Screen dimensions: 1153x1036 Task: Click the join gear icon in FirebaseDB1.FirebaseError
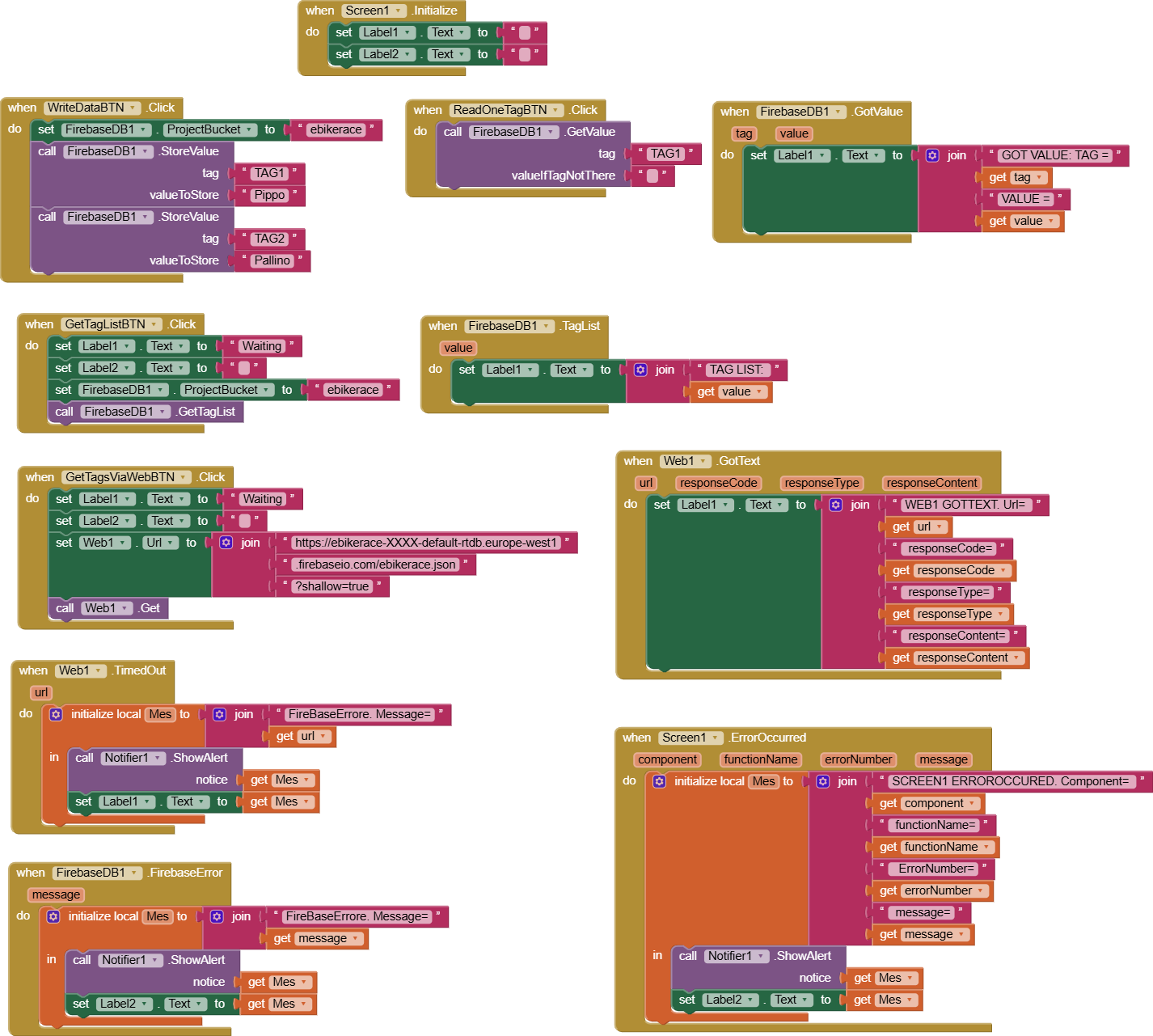click(x=217, y=916)
